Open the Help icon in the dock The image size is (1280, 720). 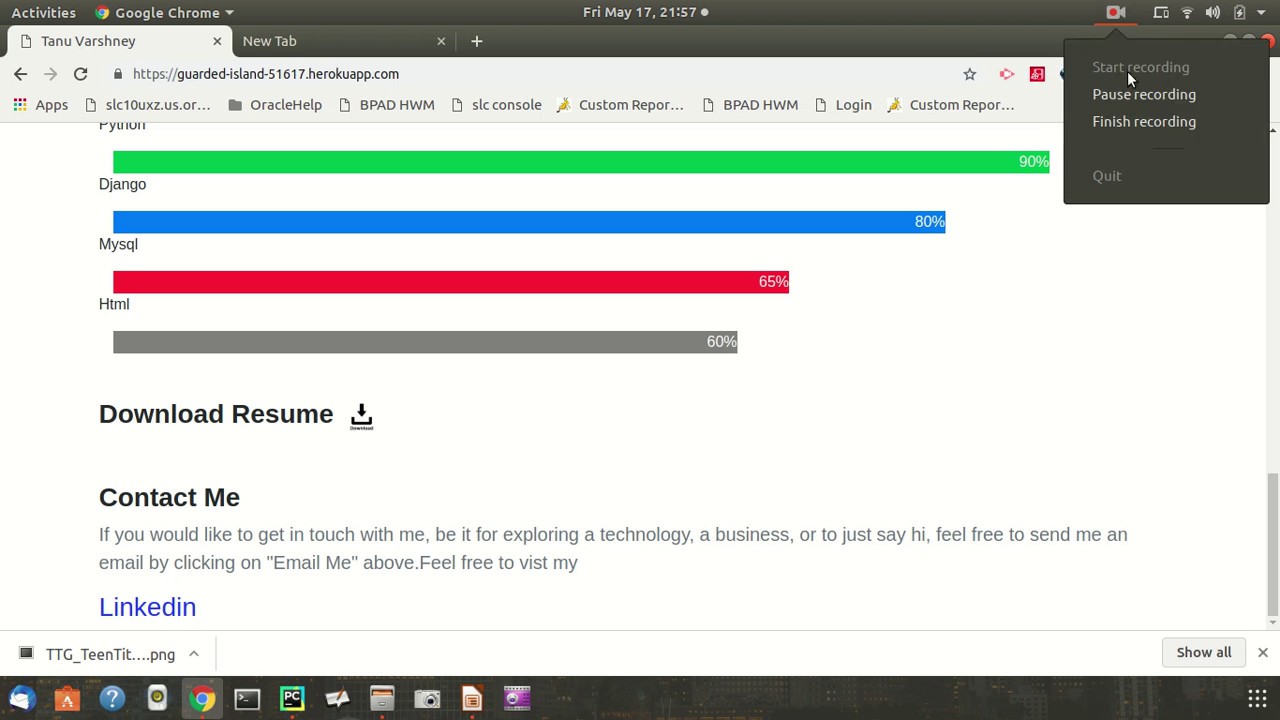tap(112, 698)
